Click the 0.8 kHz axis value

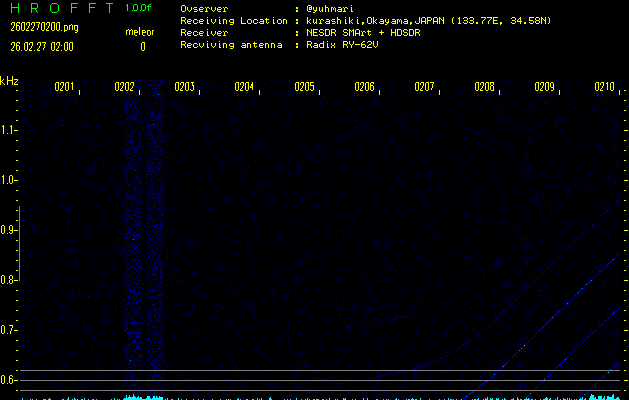click(7, 280)
